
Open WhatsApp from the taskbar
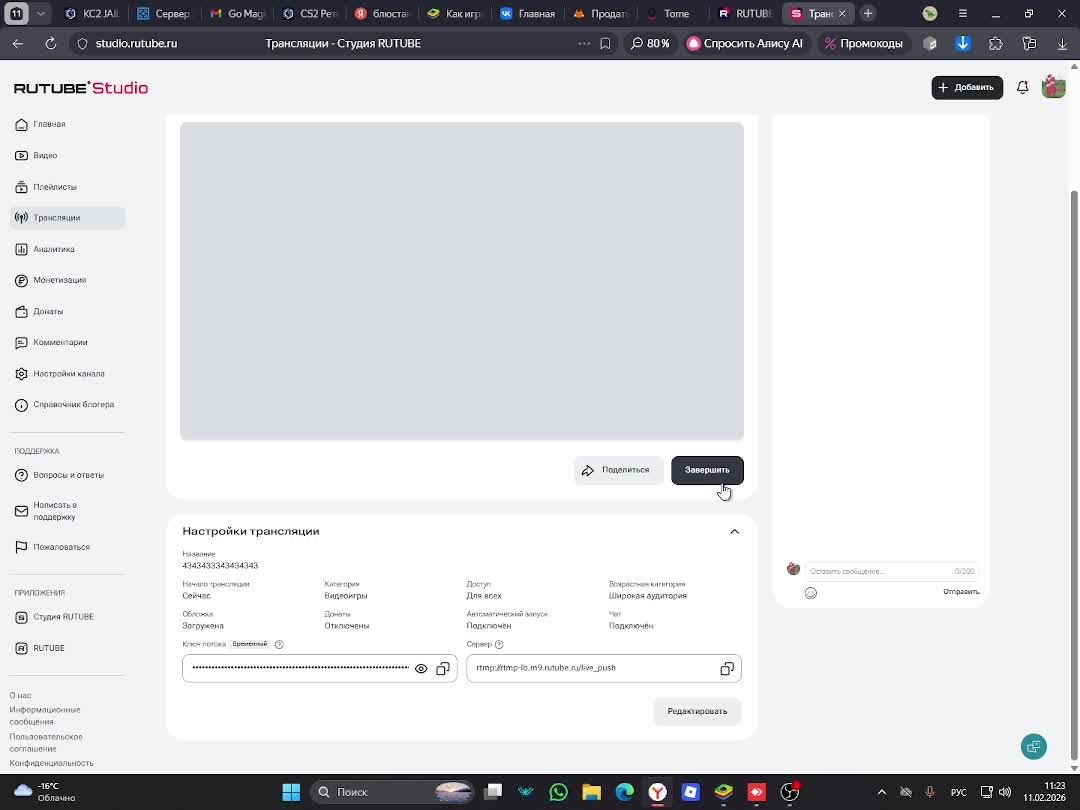[x=559, y=792]
